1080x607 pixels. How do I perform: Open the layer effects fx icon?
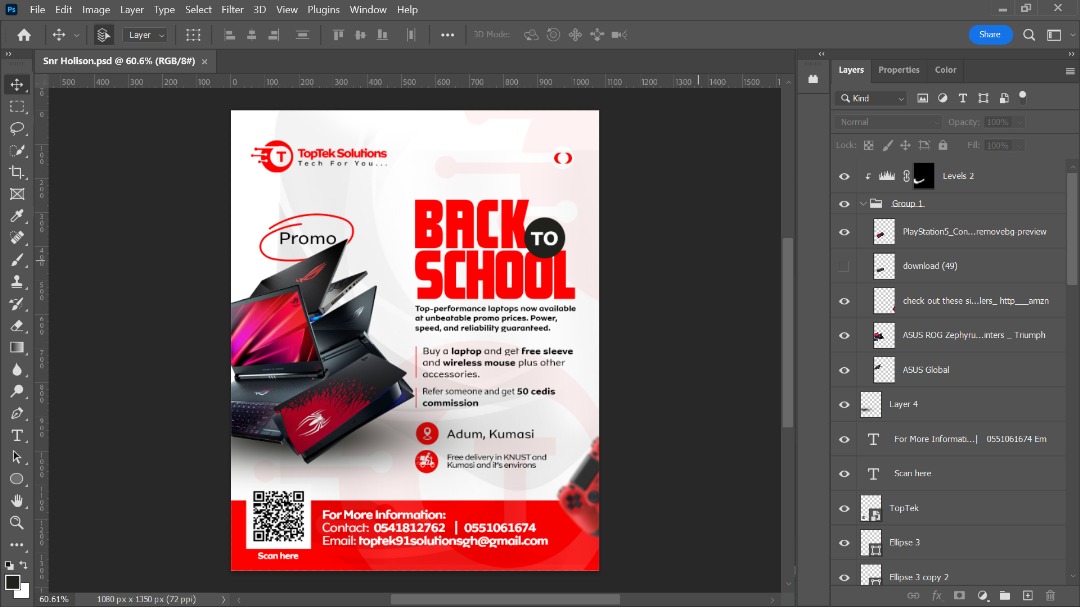[936, 595]
